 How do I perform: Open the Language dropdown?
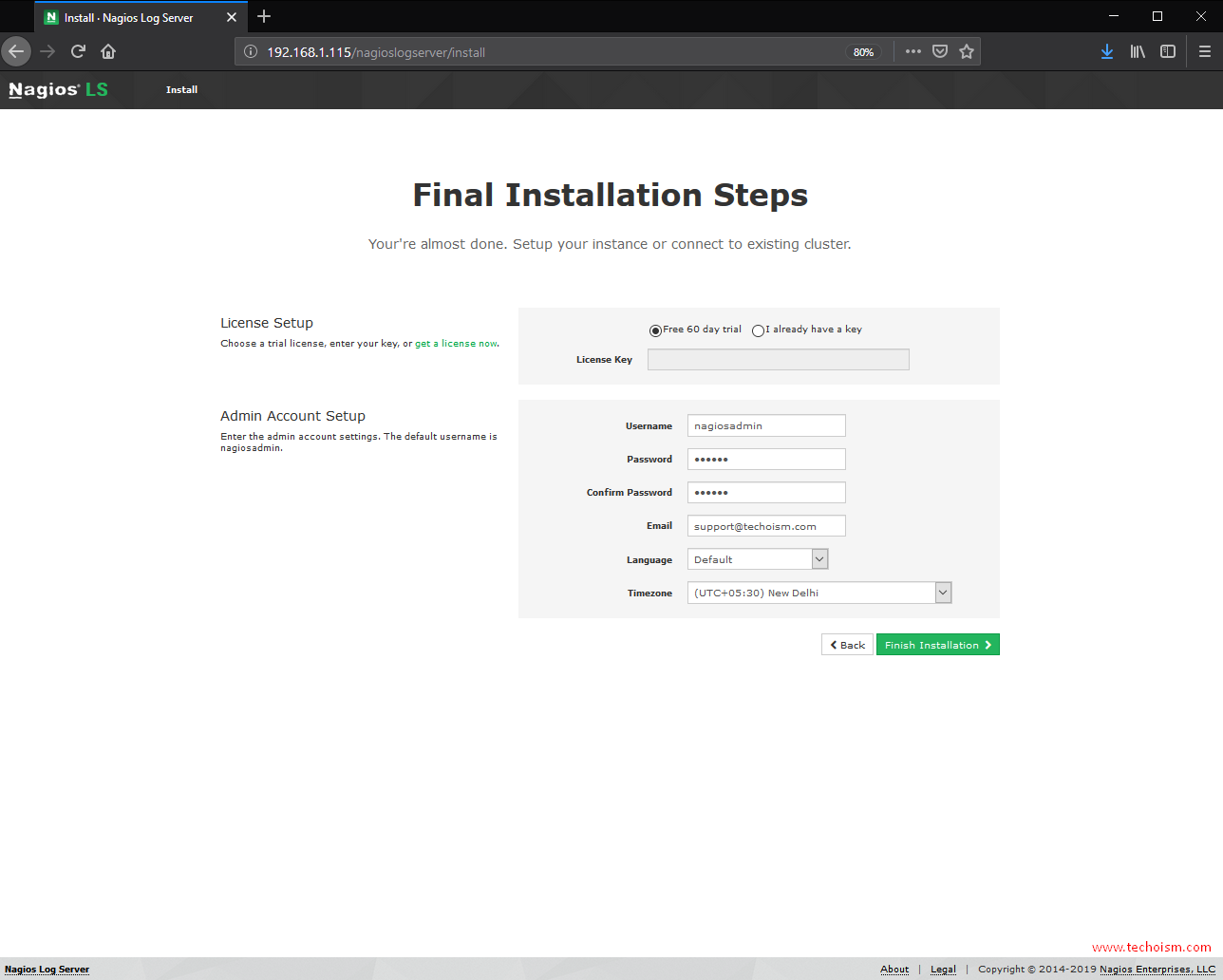pos(758,559)
